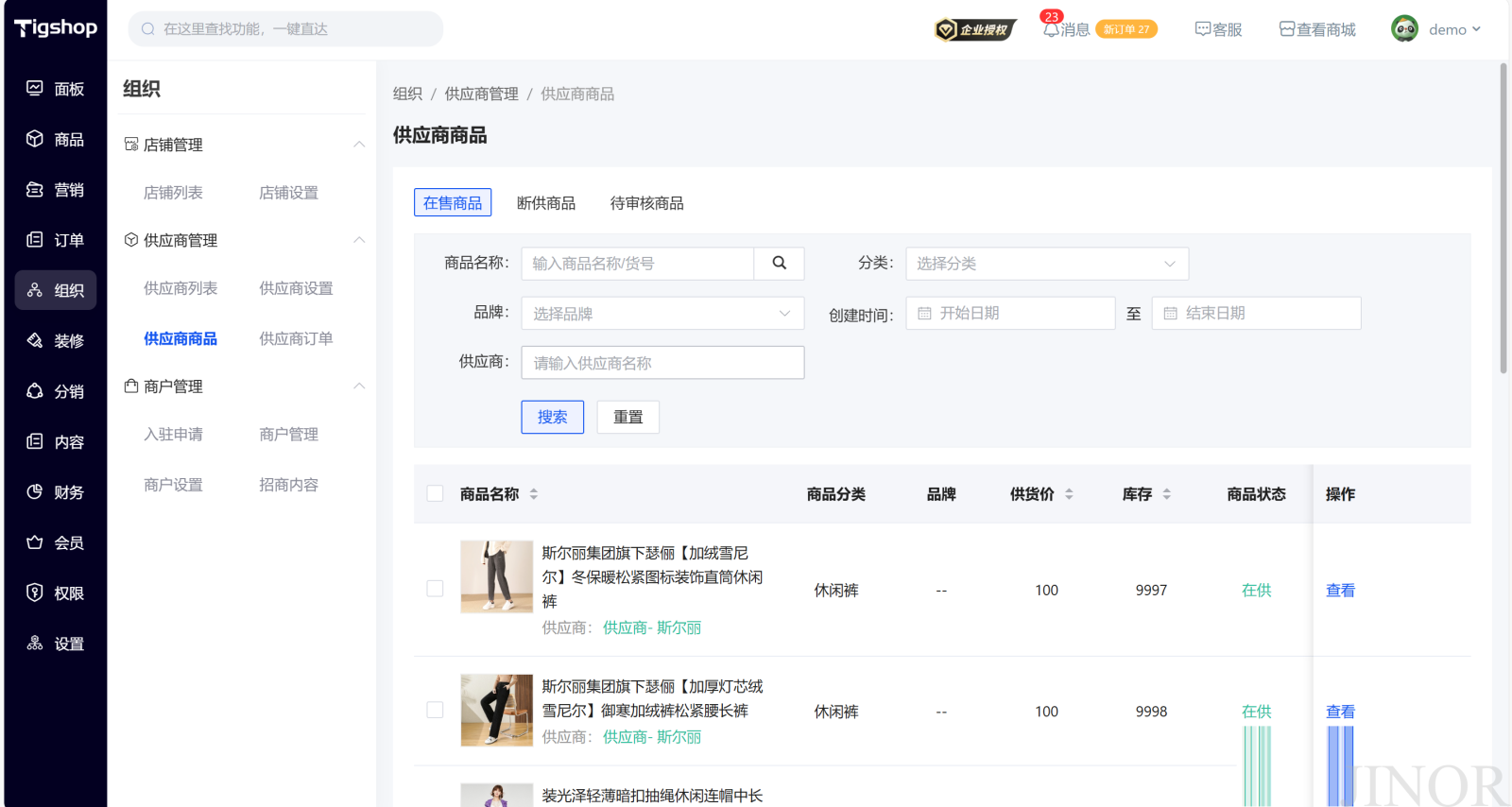1512x807 pixels.
Task: Open 供应商列表 submenu item
Action: tap(180, 288)
